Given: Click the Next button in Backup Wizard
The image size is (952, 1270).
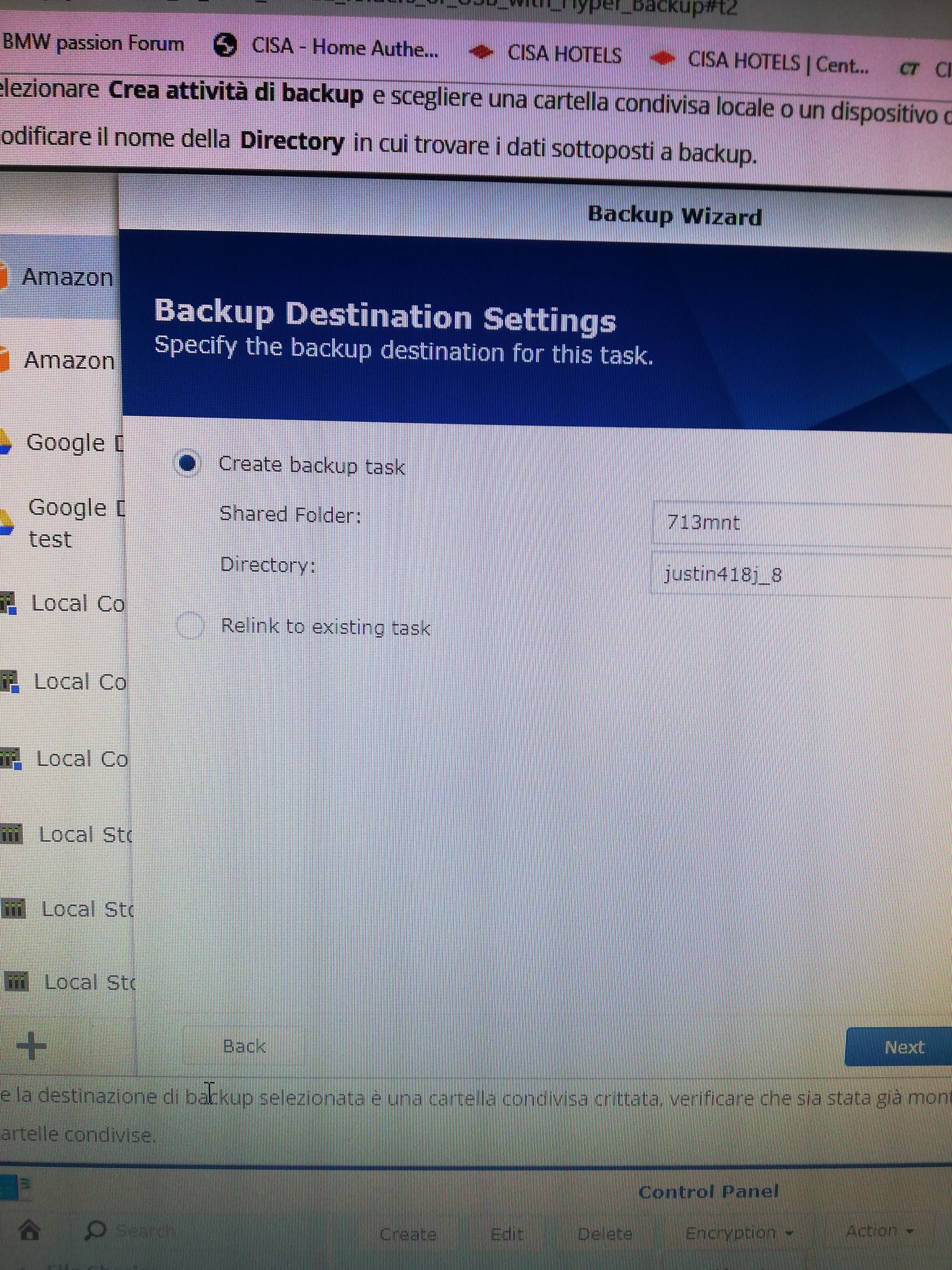Looking at the screenshot, I should [x=902, y=1047].
